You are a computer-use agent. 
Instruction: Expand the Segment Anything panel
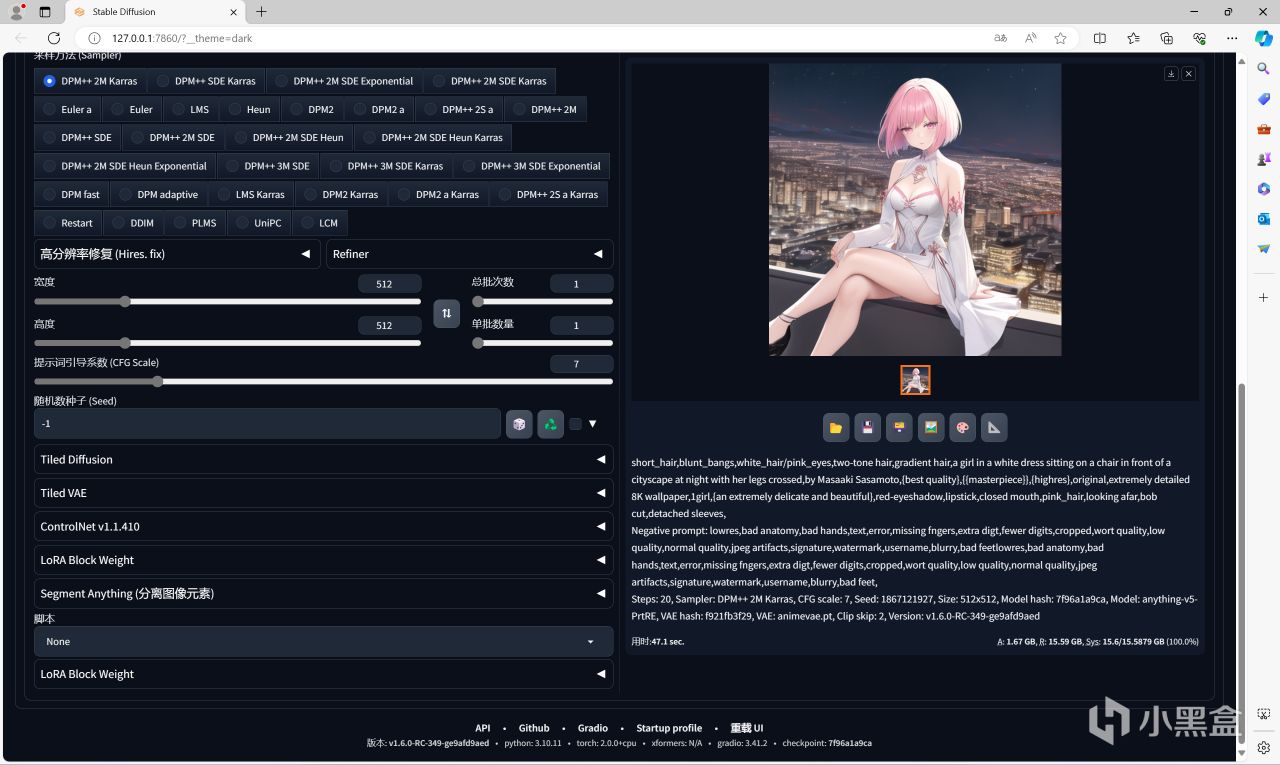point(324,594)
